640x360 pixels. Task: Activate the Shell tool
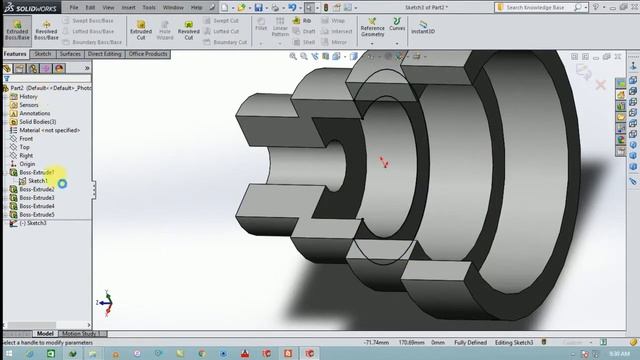coord(304,42)
